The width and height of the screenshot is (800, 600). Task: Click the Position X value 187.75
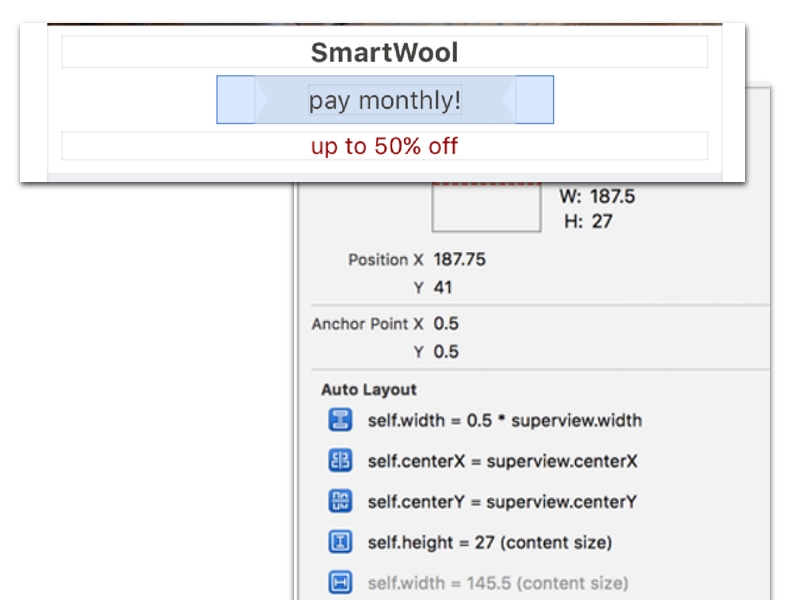(459, 259)
